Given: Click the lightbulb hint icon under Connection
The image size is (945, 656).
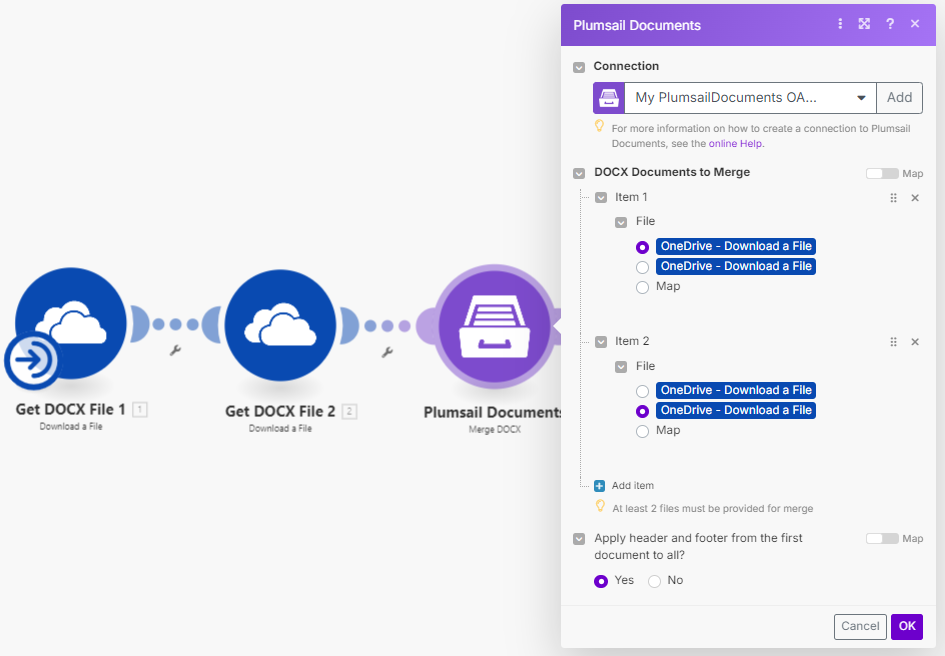Looking at the screenshot, I should pyautogui.click(x=599, y=126).
